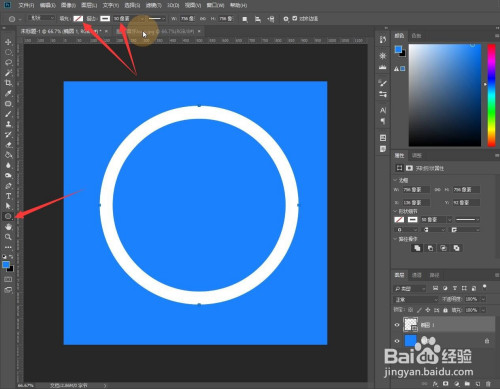Open the fill color swatch in options bar

78,19
